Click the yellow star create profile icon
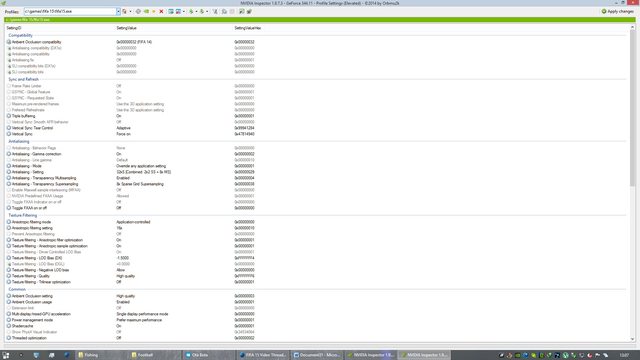640x360 pixels. point(154,11)
